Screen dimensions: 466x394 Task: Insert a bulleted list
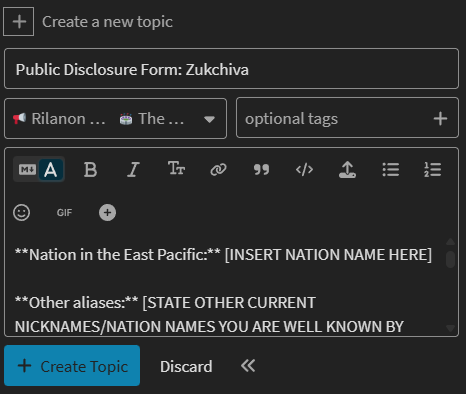390,170
